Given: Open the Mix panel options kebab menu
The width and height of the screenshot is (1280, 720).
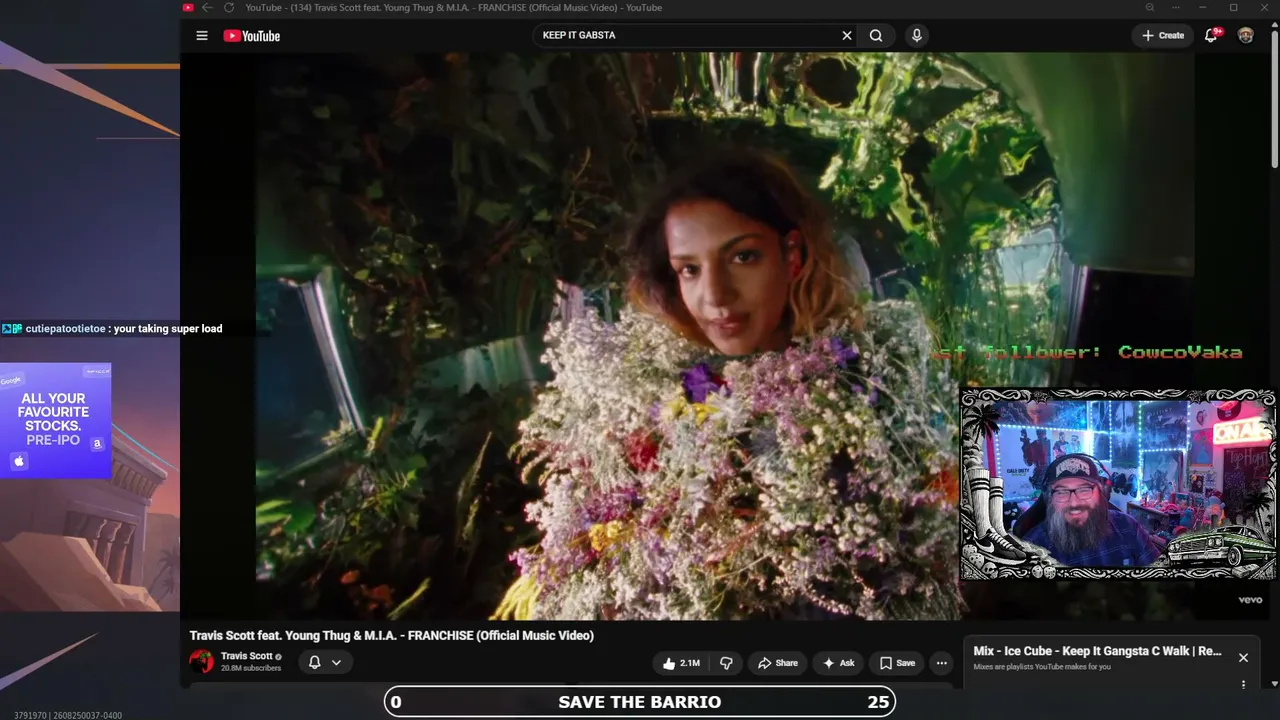Looking at the screenshot, I should [x=1243, y=685].
